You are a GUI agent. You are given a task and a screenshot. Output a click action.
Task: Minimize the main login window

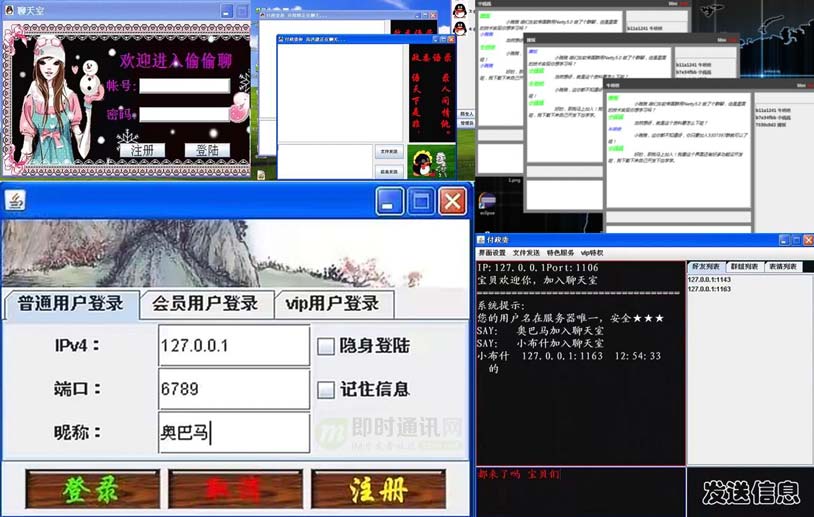click(x=389, y=201)
